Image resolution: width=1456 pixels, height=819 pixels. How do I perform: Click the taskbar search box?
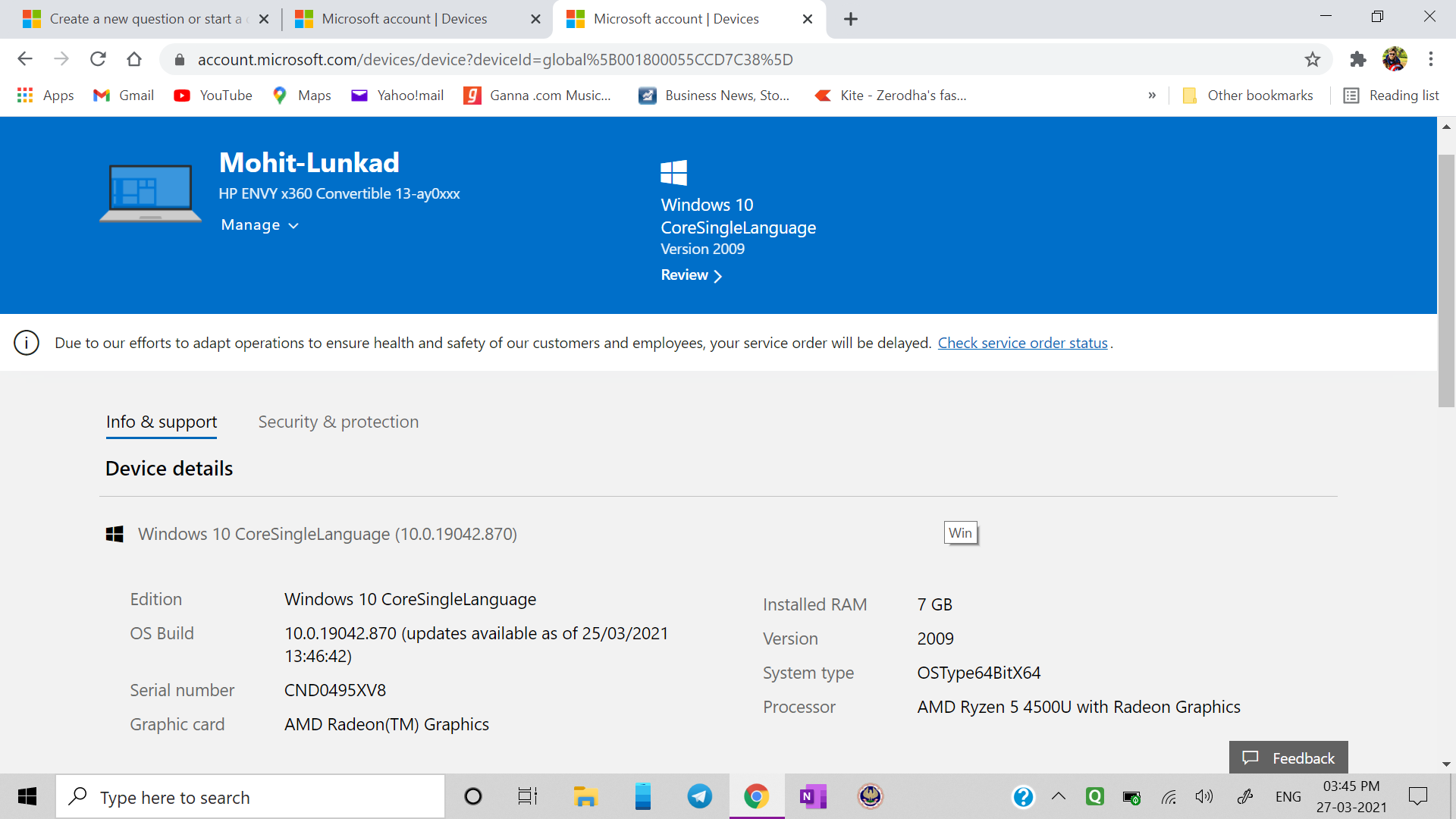250,797
